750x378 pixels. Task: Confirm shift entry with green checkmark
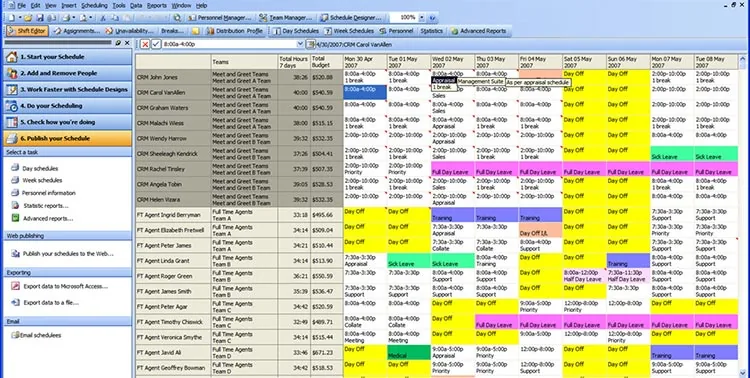(156, 44)
